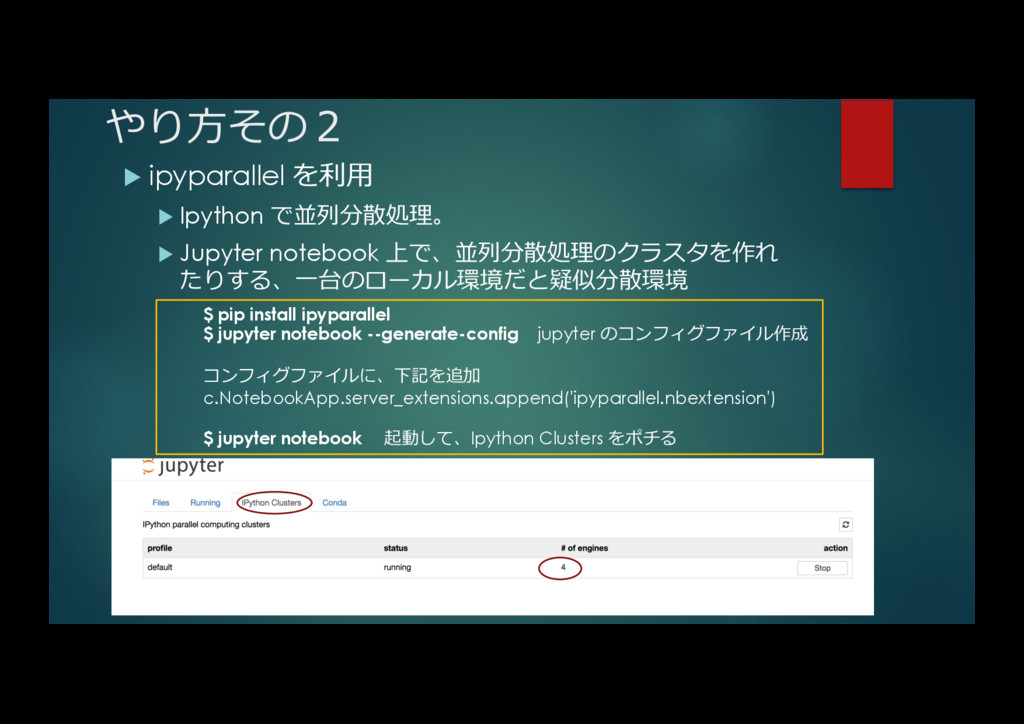Click the 'ipyparallel を利用' bullet text

261,175
